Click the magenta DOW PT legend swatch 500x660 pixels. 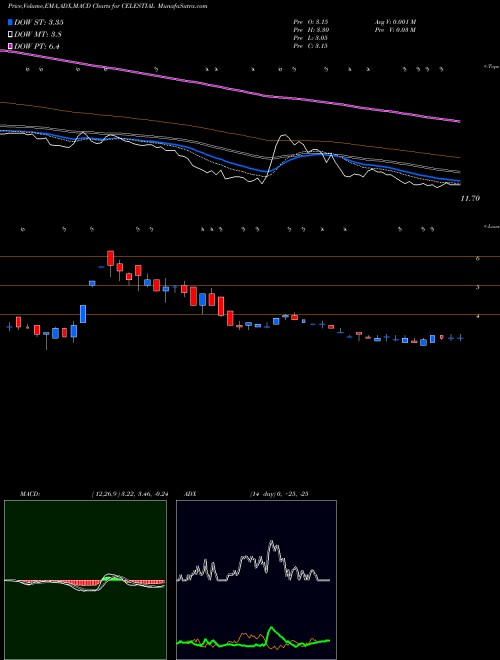10,46
